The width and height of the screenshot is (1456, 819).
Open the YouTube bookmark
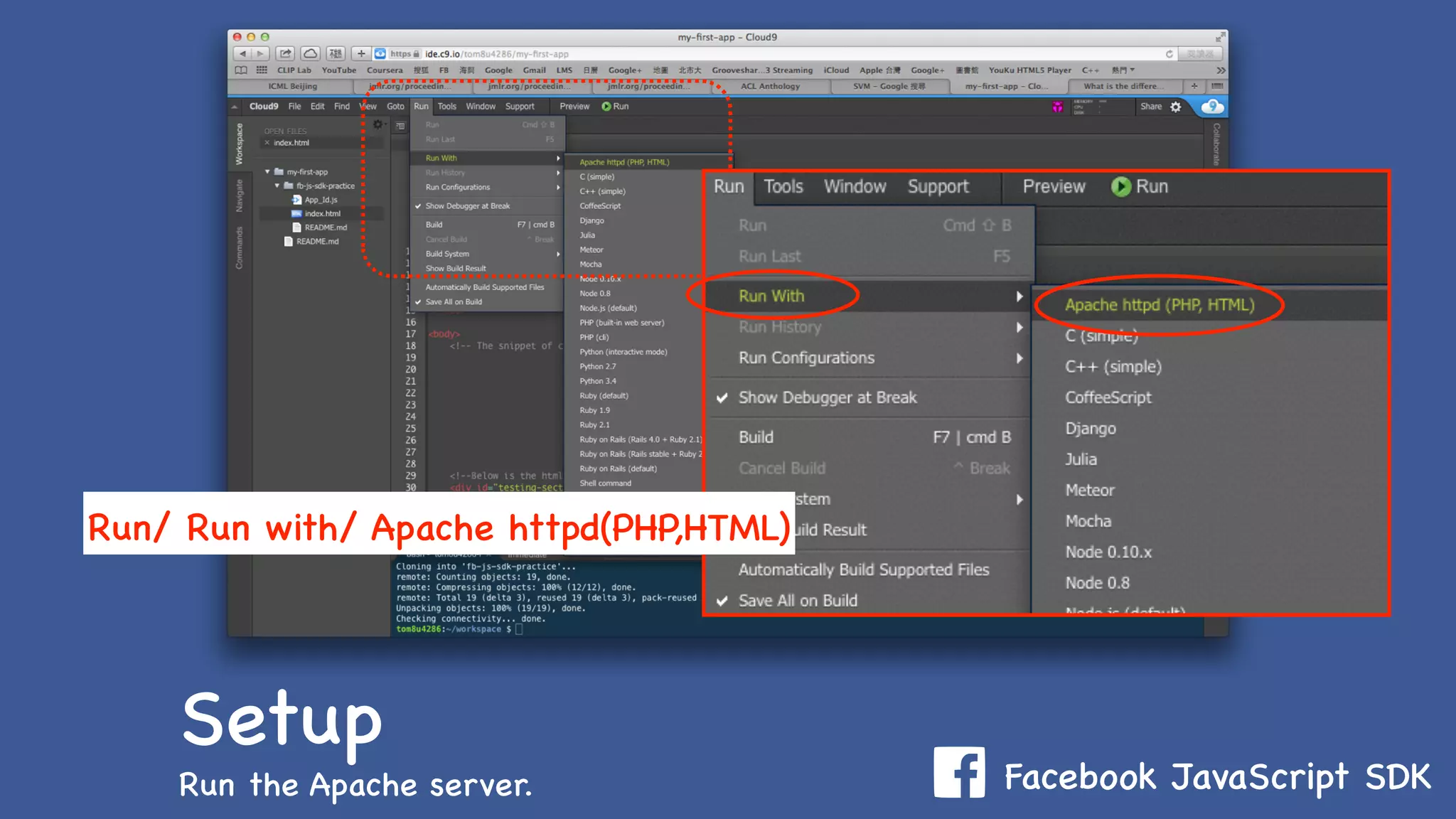point(339,70)
